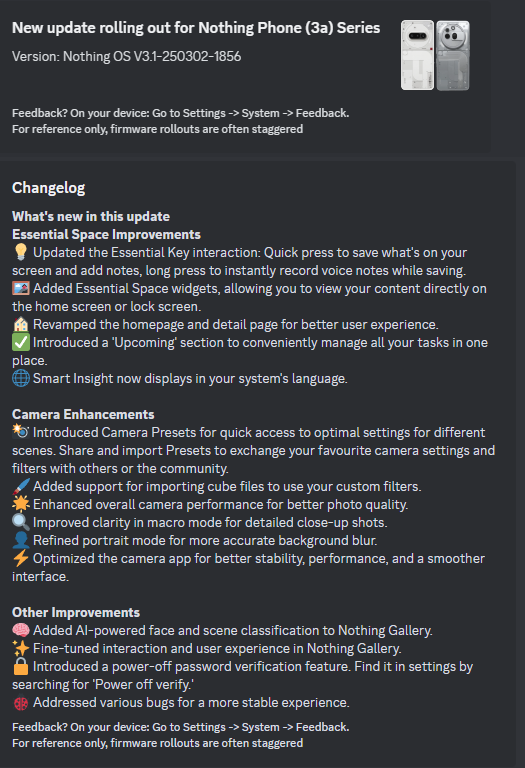
Task: Click the padlock emoji near power-off password
Action: click(21, 666)
